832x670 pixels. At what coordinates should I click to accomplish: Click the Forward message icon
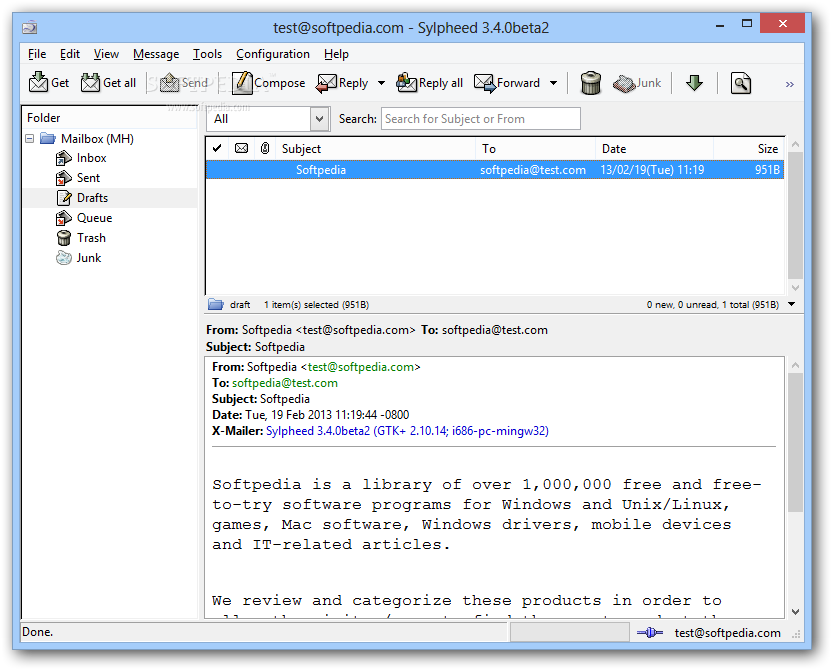[x=485, y=83]
